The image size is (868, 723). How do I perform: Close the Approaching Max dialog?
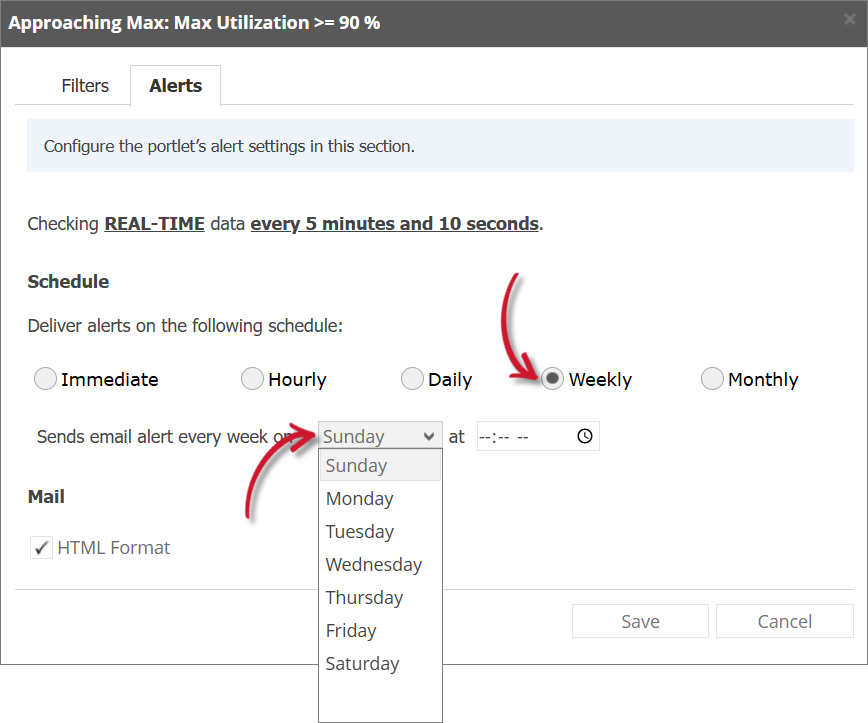[851, 18]
